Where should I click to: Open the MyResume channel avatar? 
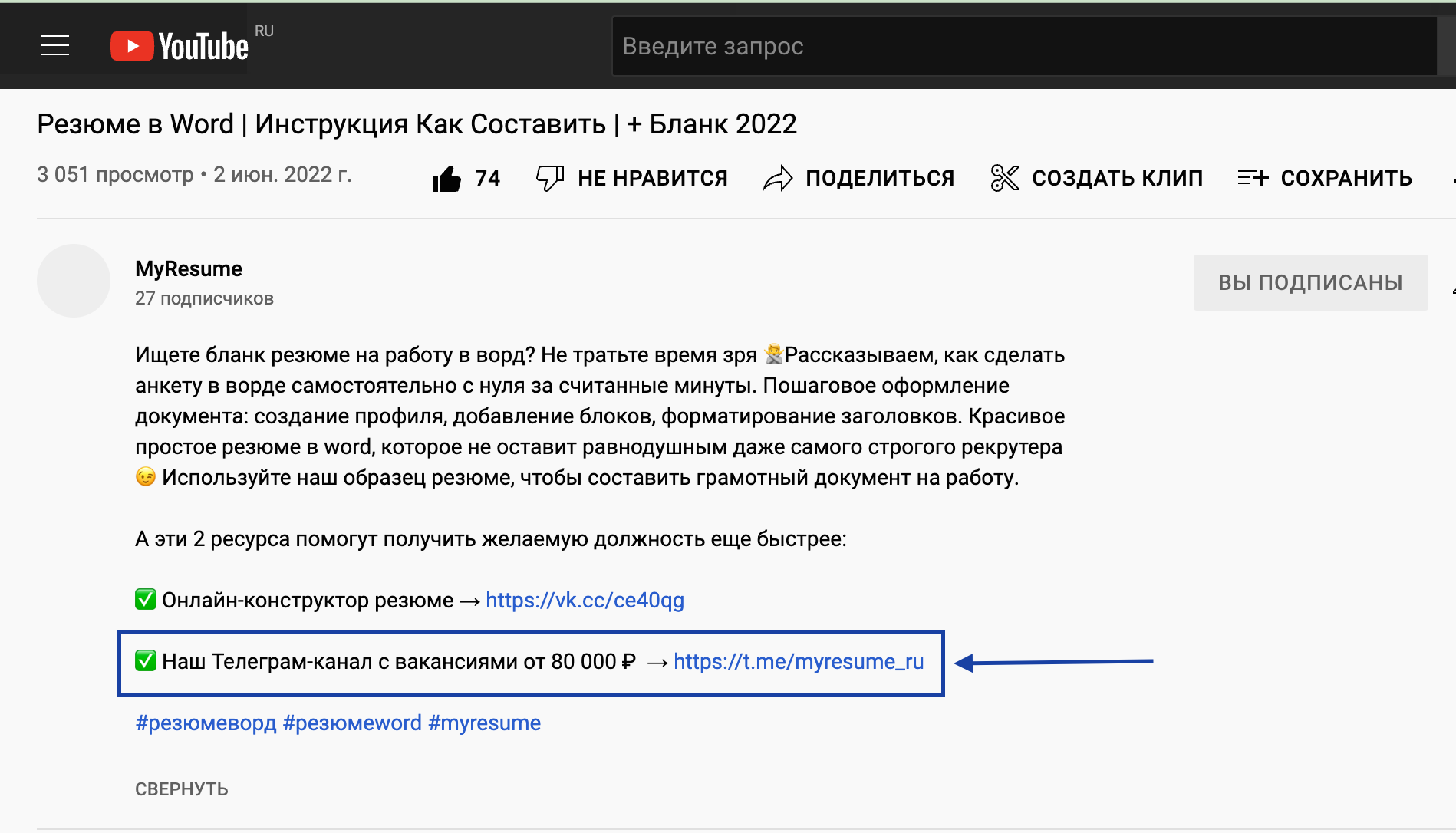tap(74, 281)
